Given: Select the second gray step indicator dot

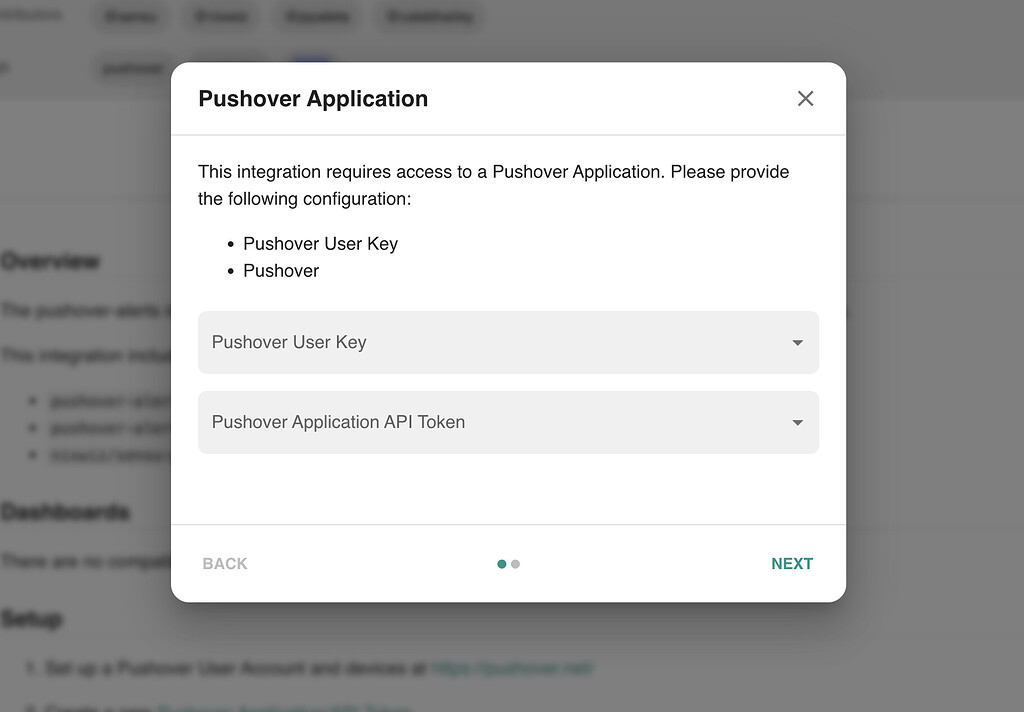Looking at the screenshot, I should click(x=516, y=564).
